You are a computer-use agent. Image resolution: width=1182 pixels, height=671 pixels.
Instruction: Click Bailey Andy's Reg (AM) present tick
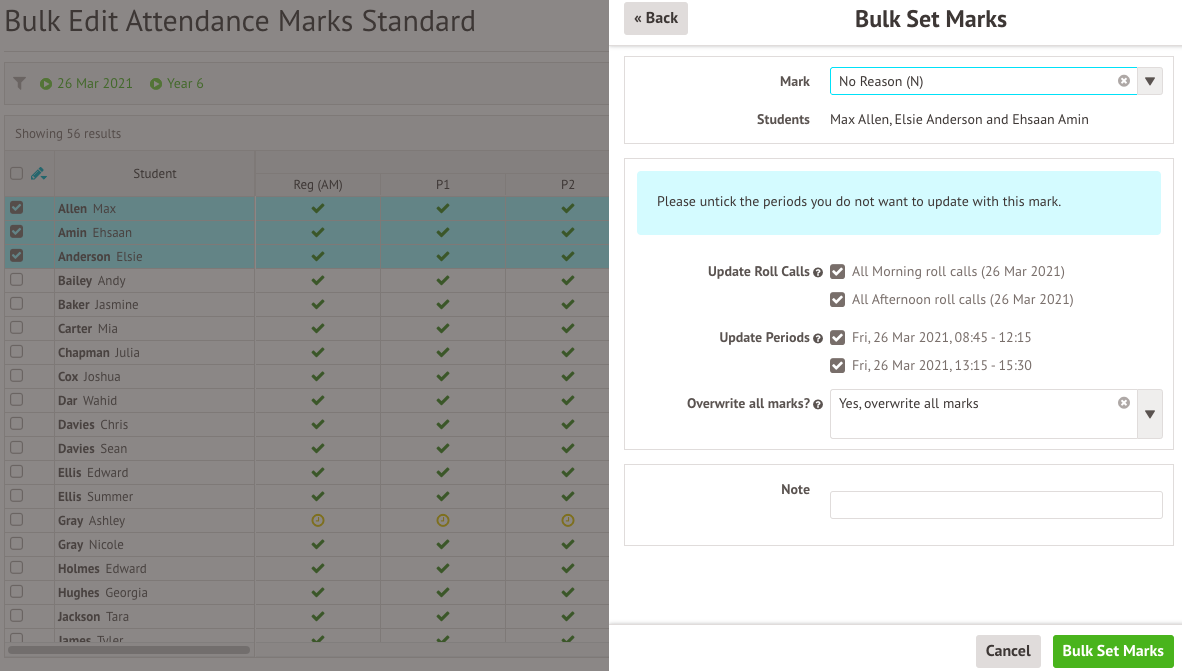coord(318,280)
